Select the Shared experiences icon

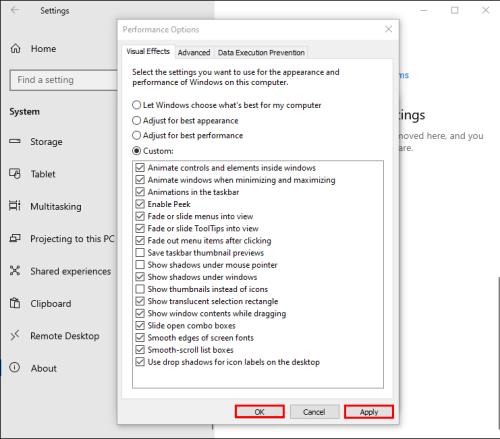point(15,270)
